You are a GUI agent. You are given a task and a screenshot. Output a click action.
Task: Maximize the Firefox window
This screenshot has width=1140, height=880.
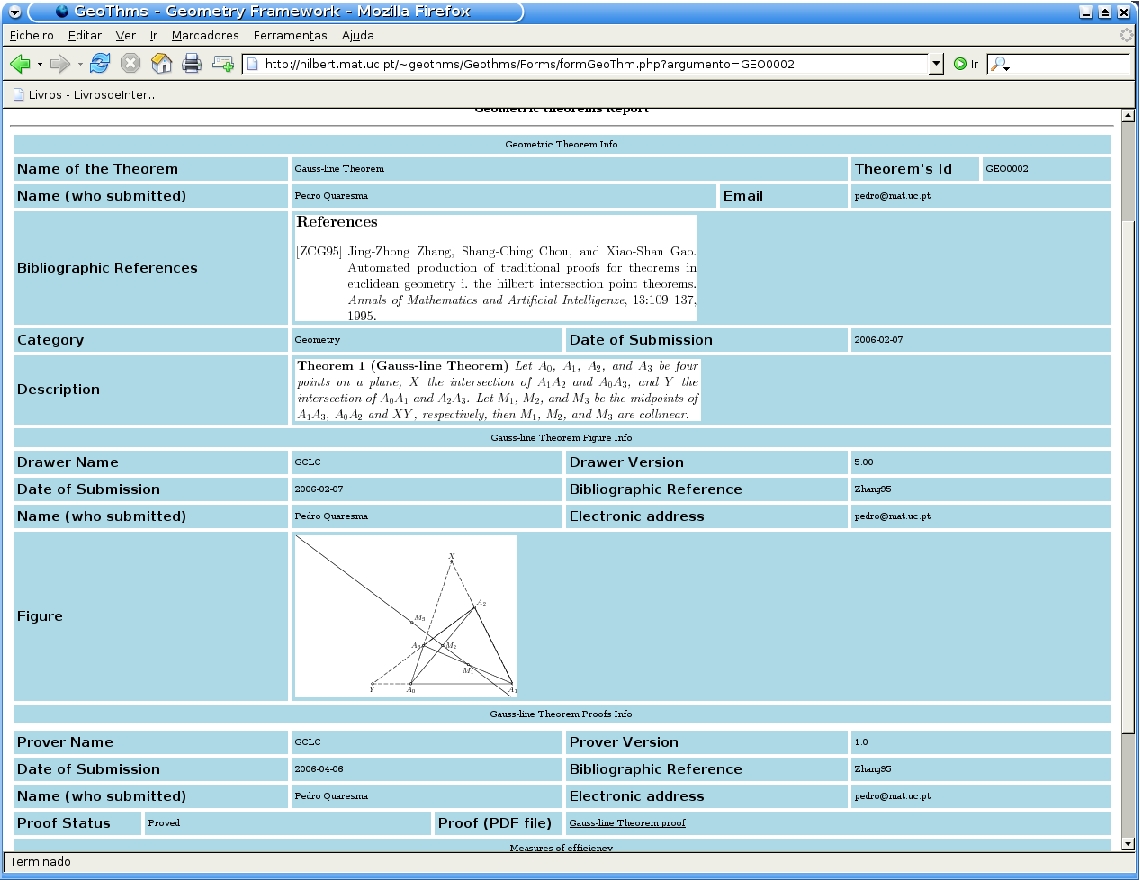[1104, 12]
